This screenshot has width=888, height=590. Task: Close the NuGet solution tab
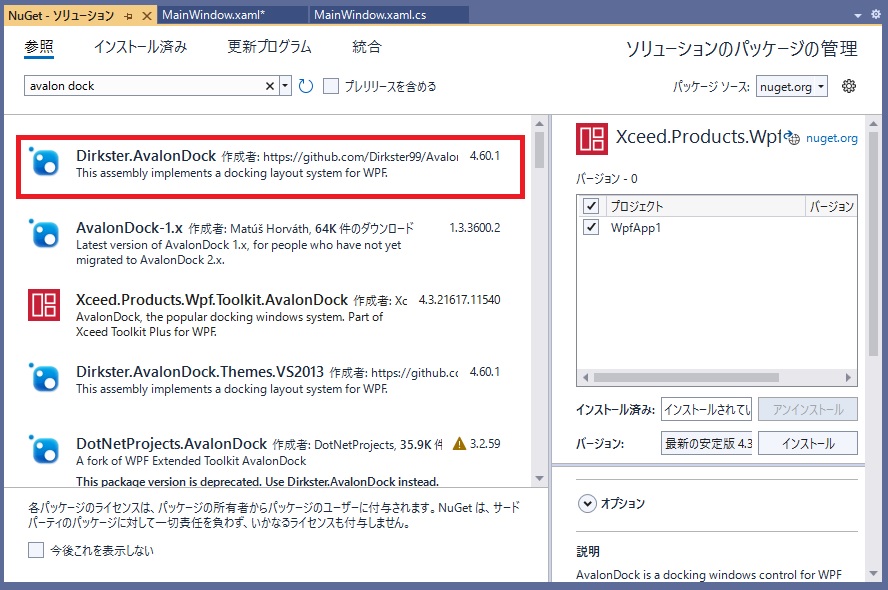pos(147,16)
